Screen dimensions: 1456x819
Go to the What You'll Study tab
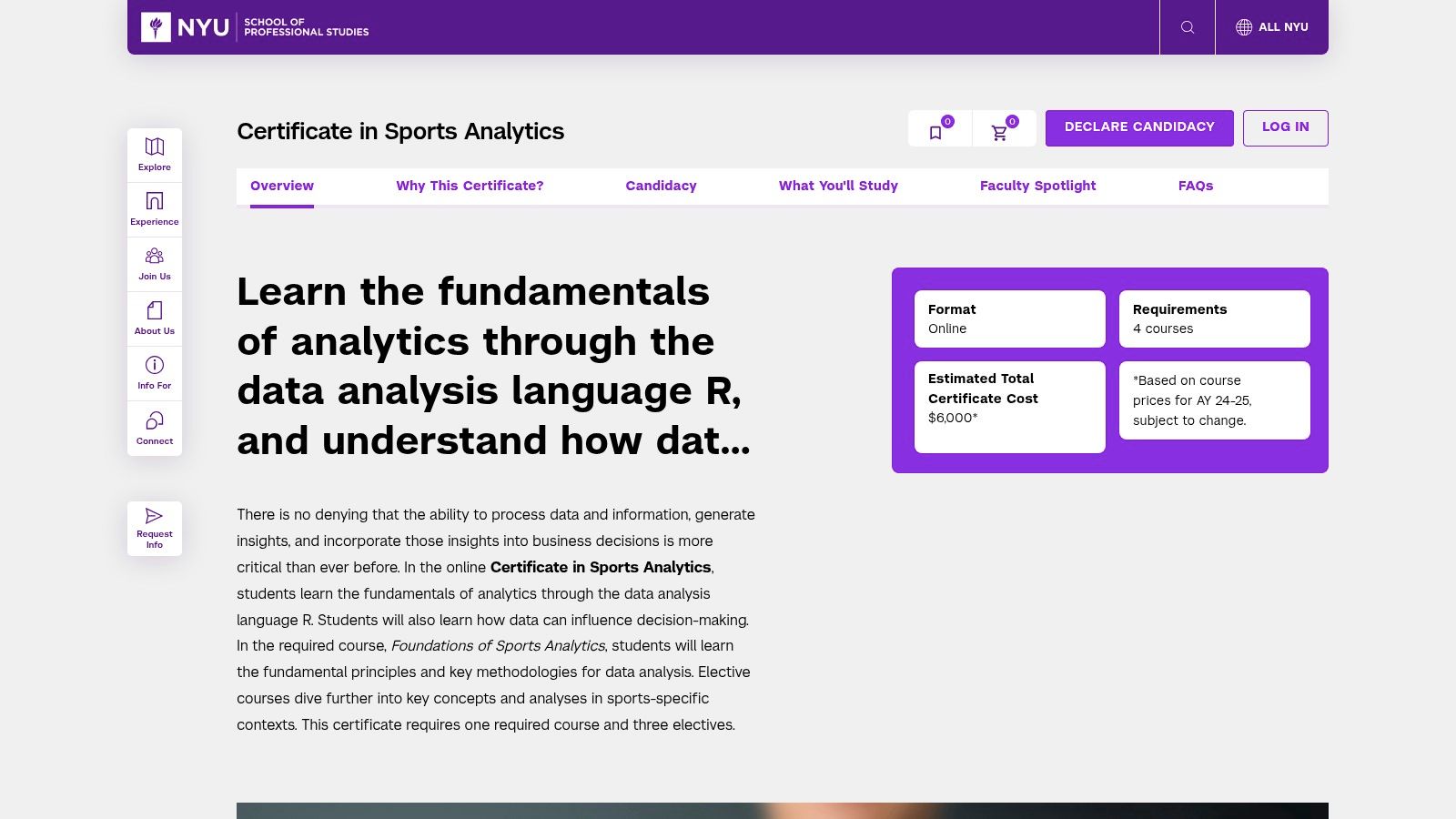pyautogui.click(x=838, y=186)
